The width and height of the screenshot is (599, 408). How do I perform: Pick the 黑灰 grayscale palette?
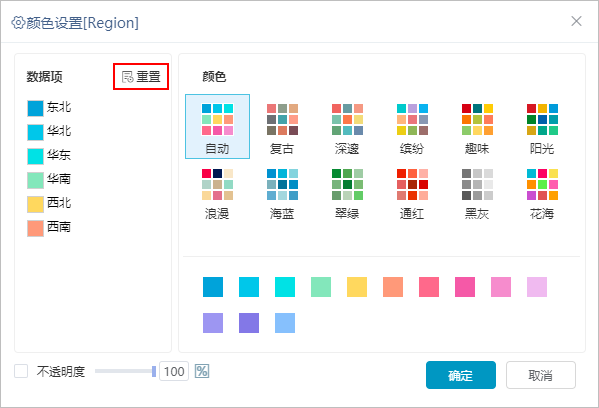477,192
